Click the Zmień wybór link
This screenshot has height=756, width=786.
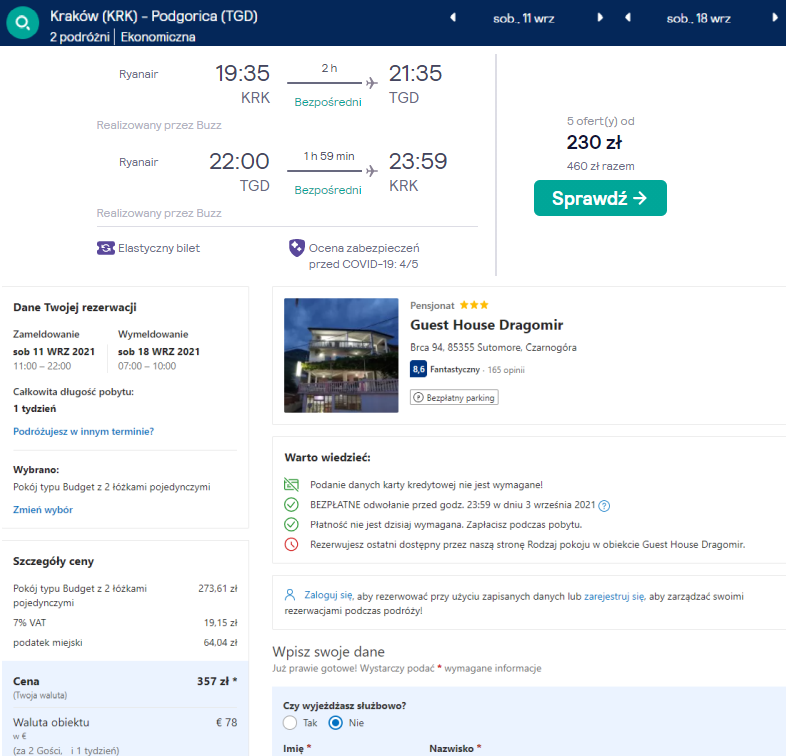point(43,510)
